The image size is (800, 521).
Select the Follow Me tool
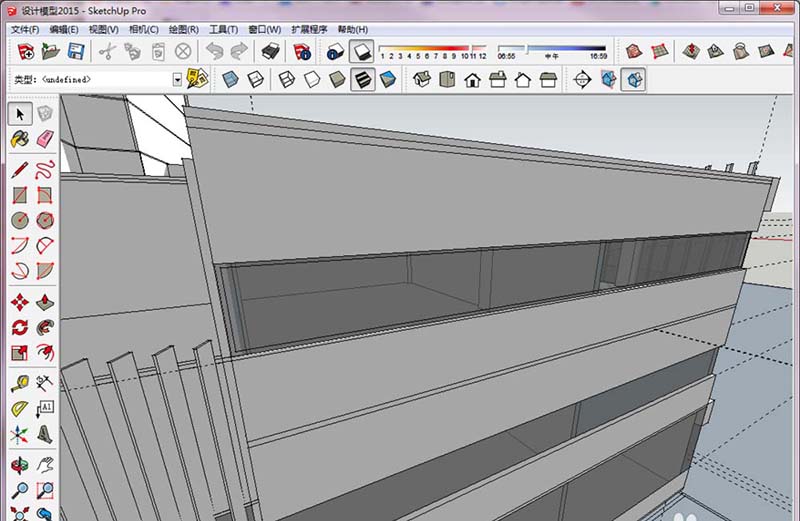[x=45, y=327]
